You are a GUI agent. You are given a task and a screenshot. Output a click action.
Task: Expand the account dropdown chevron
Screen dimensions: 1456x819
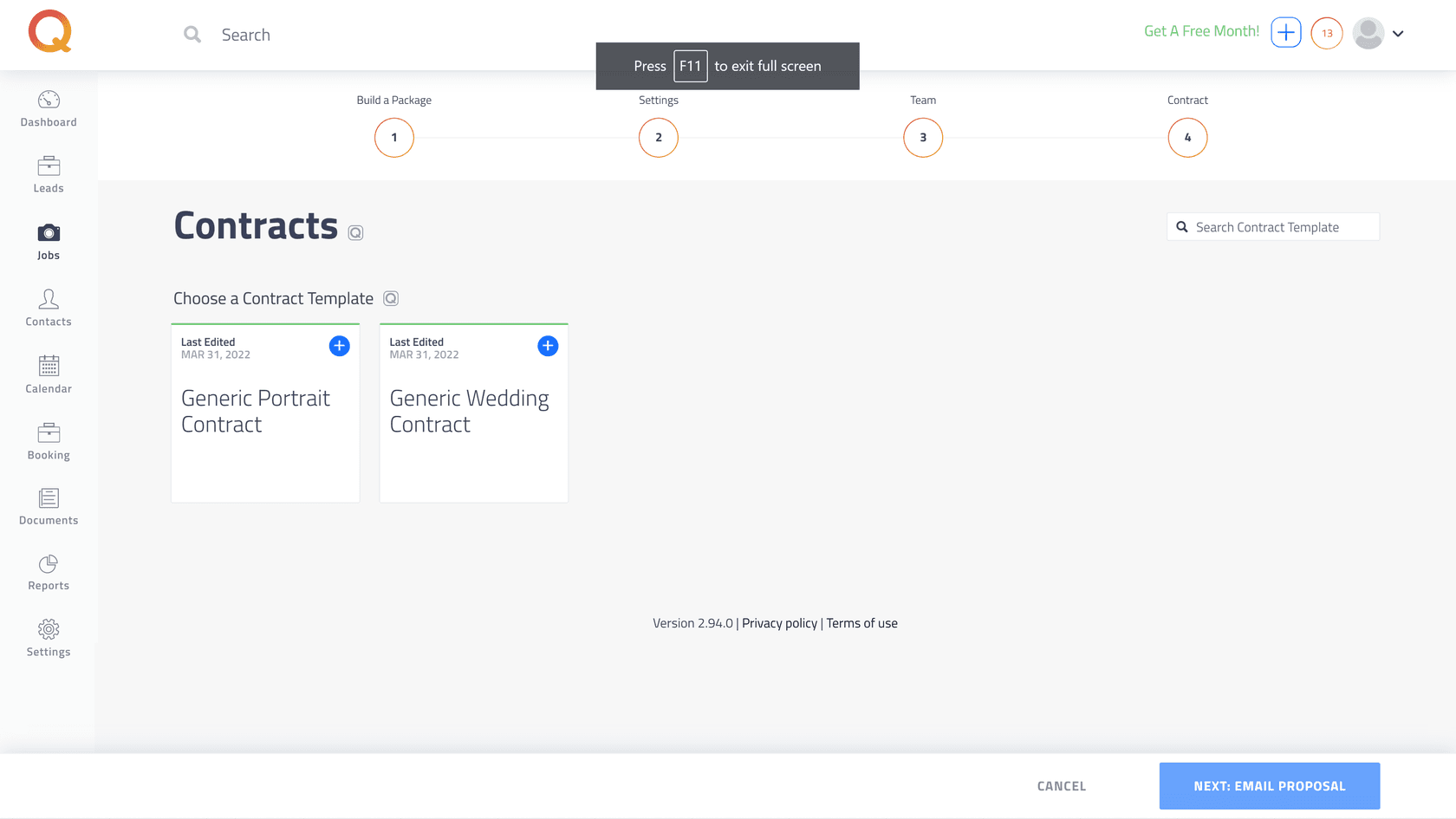coord(1398,34)
